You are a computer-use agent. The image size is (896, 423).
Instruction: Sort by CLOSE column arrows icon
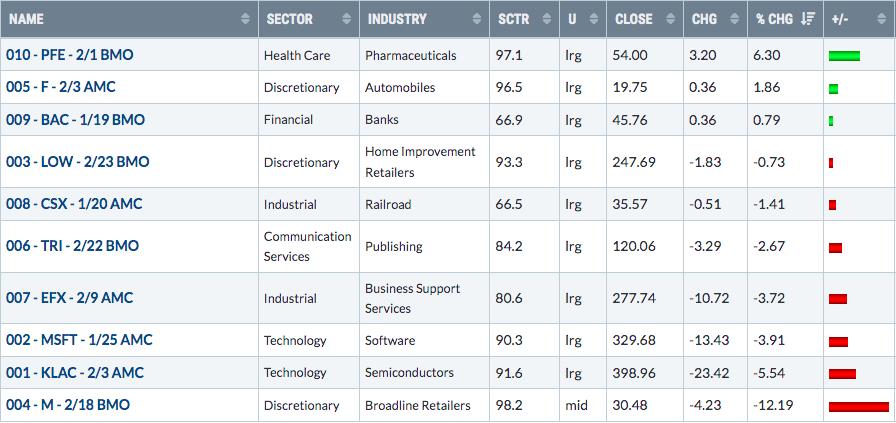[671, 19]
